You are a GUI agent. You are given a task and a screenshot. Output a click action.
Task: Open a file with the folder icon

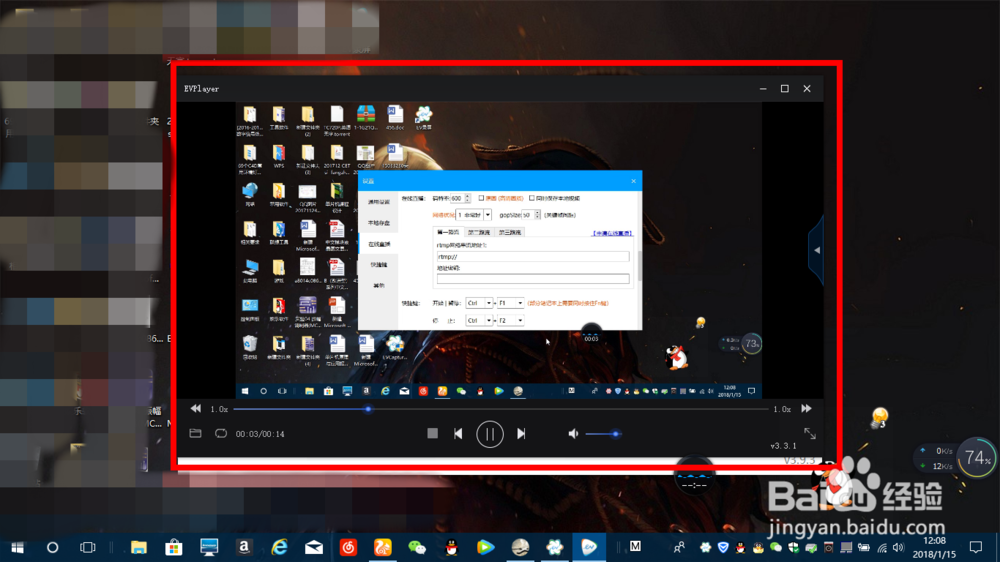click(195, 434)
